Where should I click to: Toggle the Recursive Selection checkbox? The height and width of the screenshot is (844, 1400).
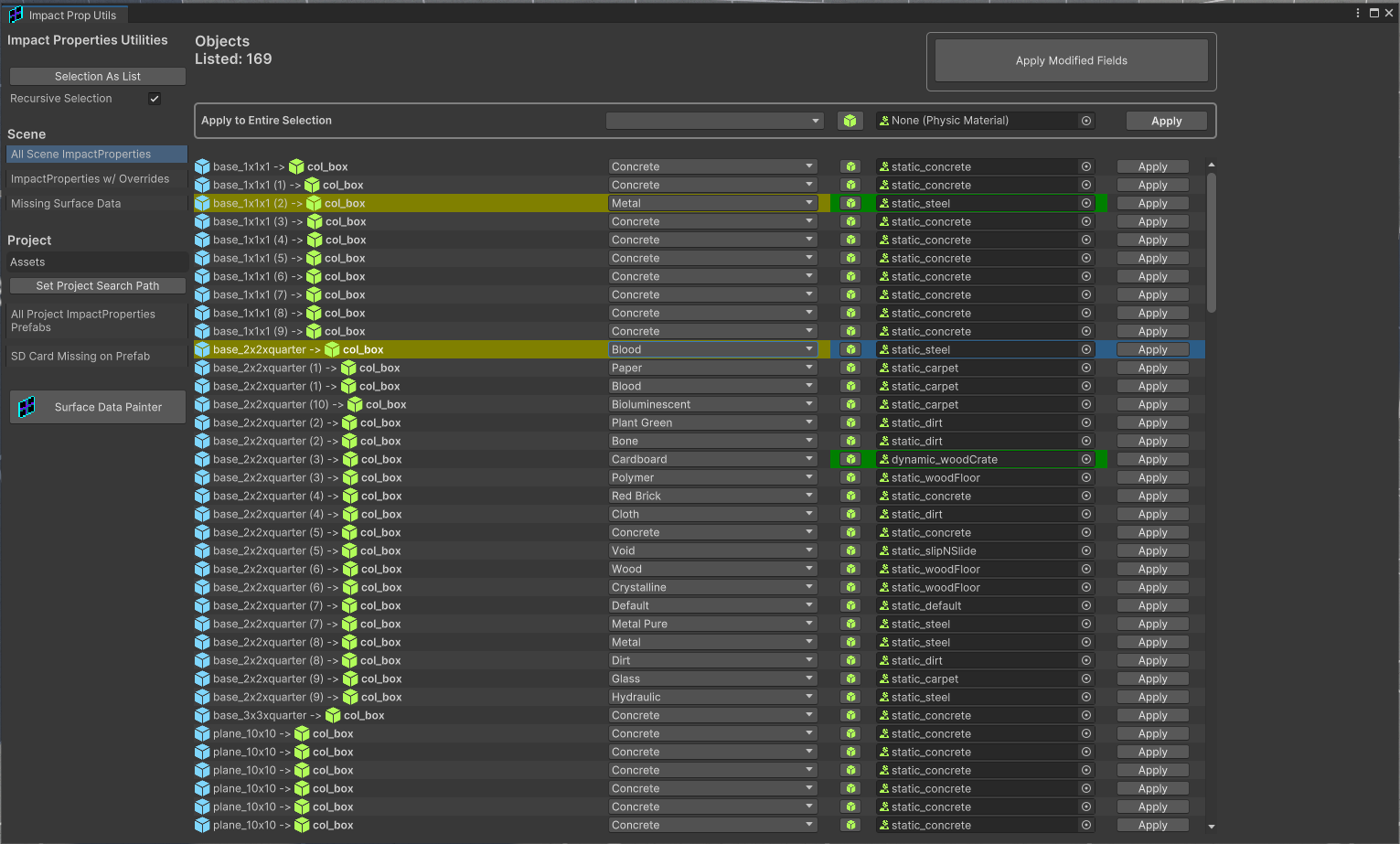(x=155, y=99)
